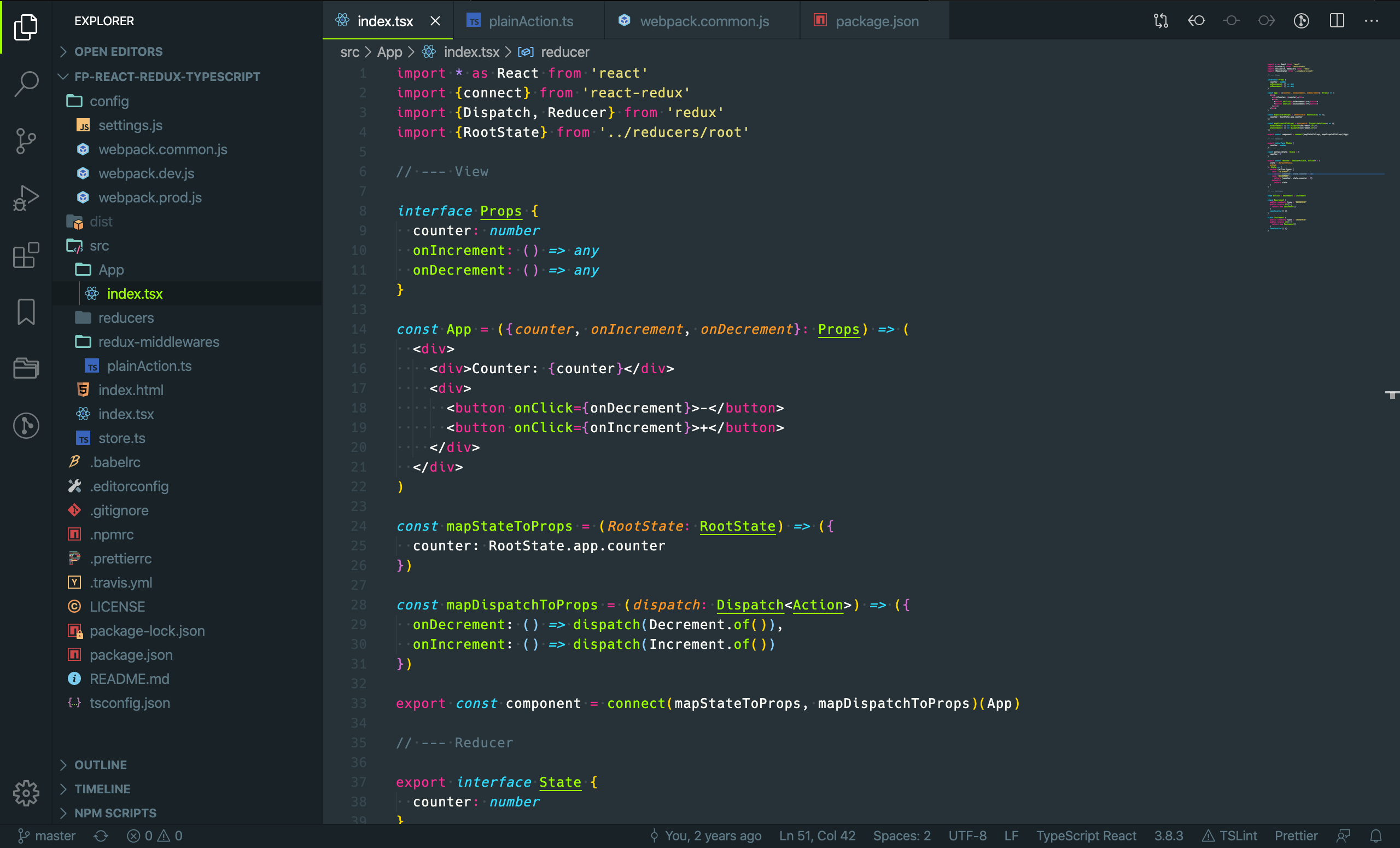Viewport: 1400px width, 848px height.
Task: Open the Settings gear icon
Action: (26, 793)
